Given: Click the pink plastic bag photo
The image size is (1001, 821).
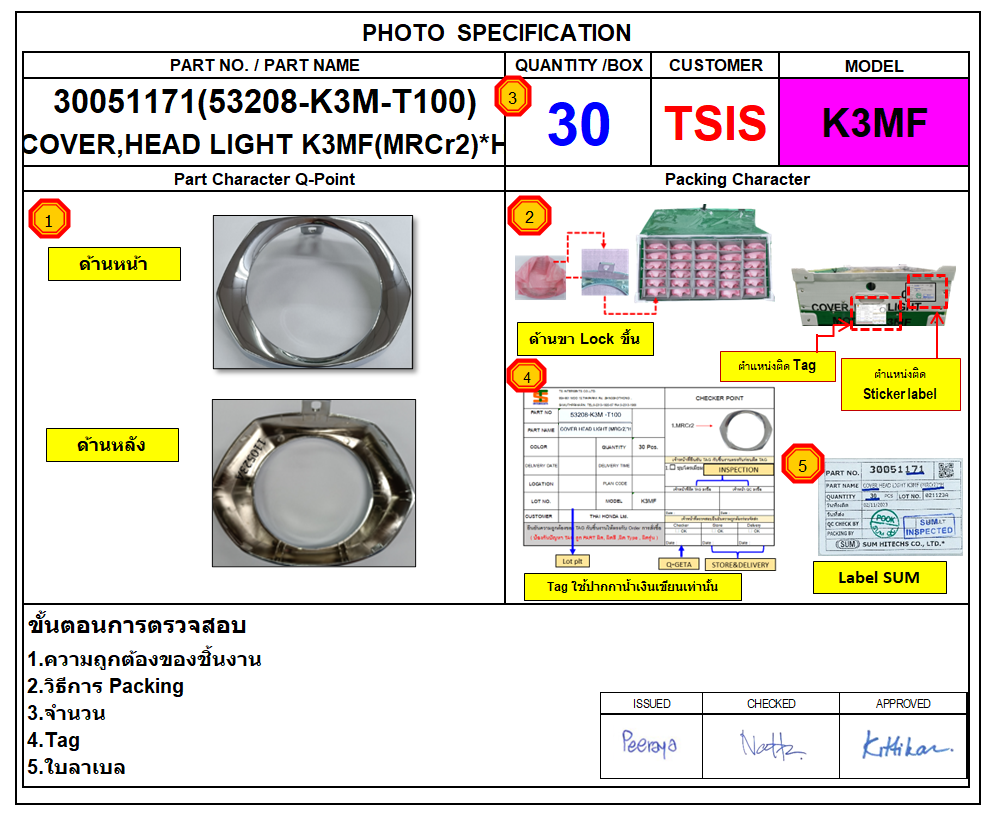Looking at the screenshot, I should (x=540, y=276).
